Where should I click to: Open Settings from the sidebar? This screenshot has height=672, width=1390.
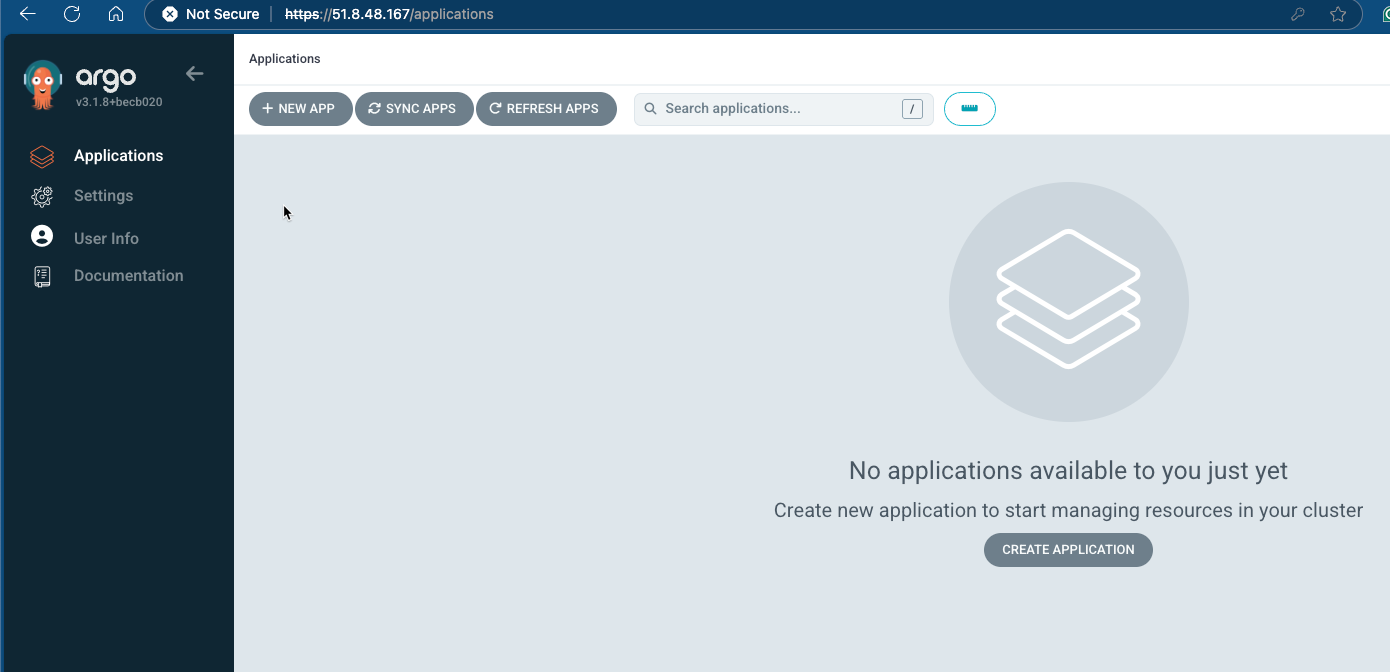[x=103, y=196]
